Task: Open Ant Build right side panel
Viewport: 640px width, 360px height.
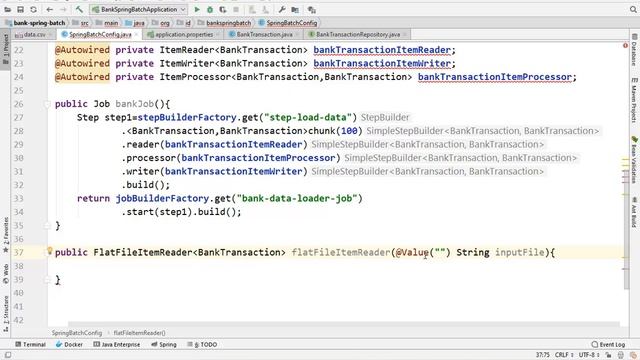Action: tap(634, 212)
